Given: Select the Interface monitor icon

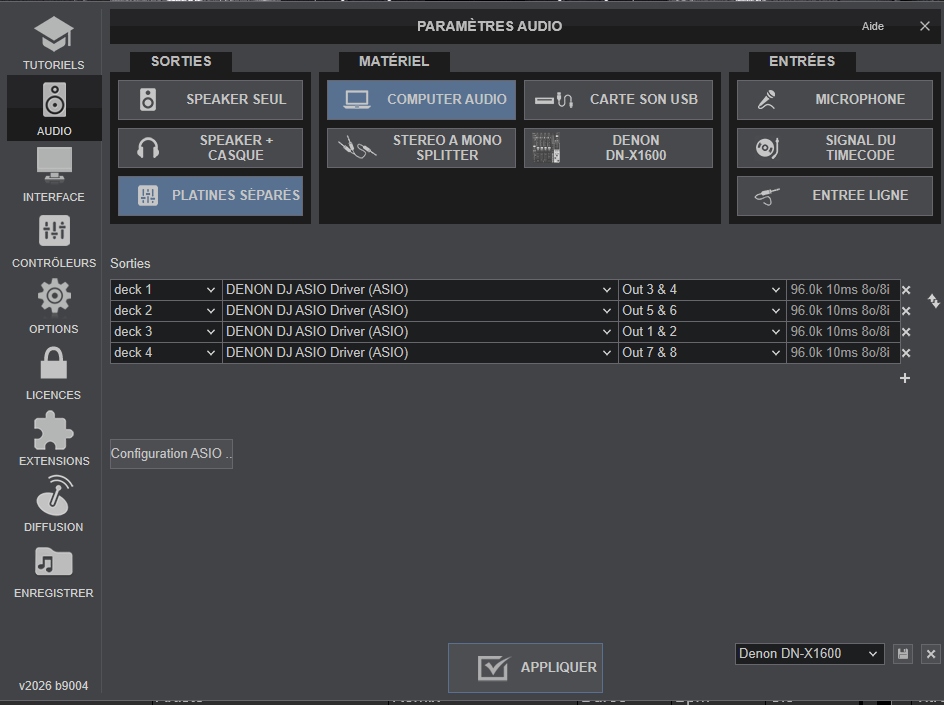Looking at the screenshot, I should point(53,174).
